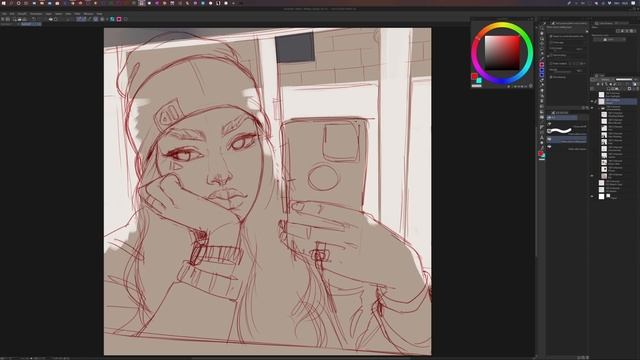This screenshot has width=640, height=360.
Task: Toggle visibility eye of the layer folder
Action: click(592, 108)
